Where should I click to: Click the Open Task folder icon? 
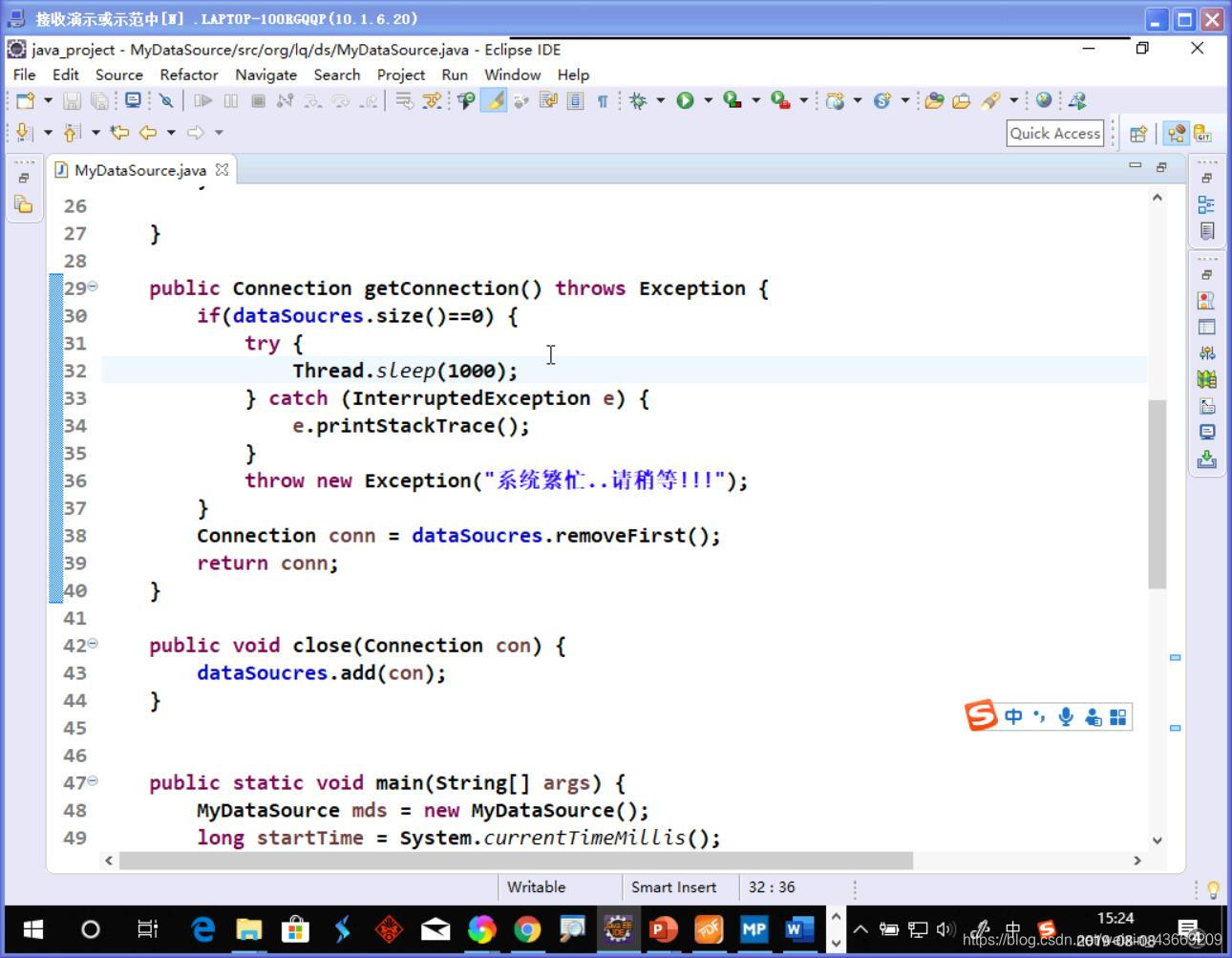[x=962, y=100]
